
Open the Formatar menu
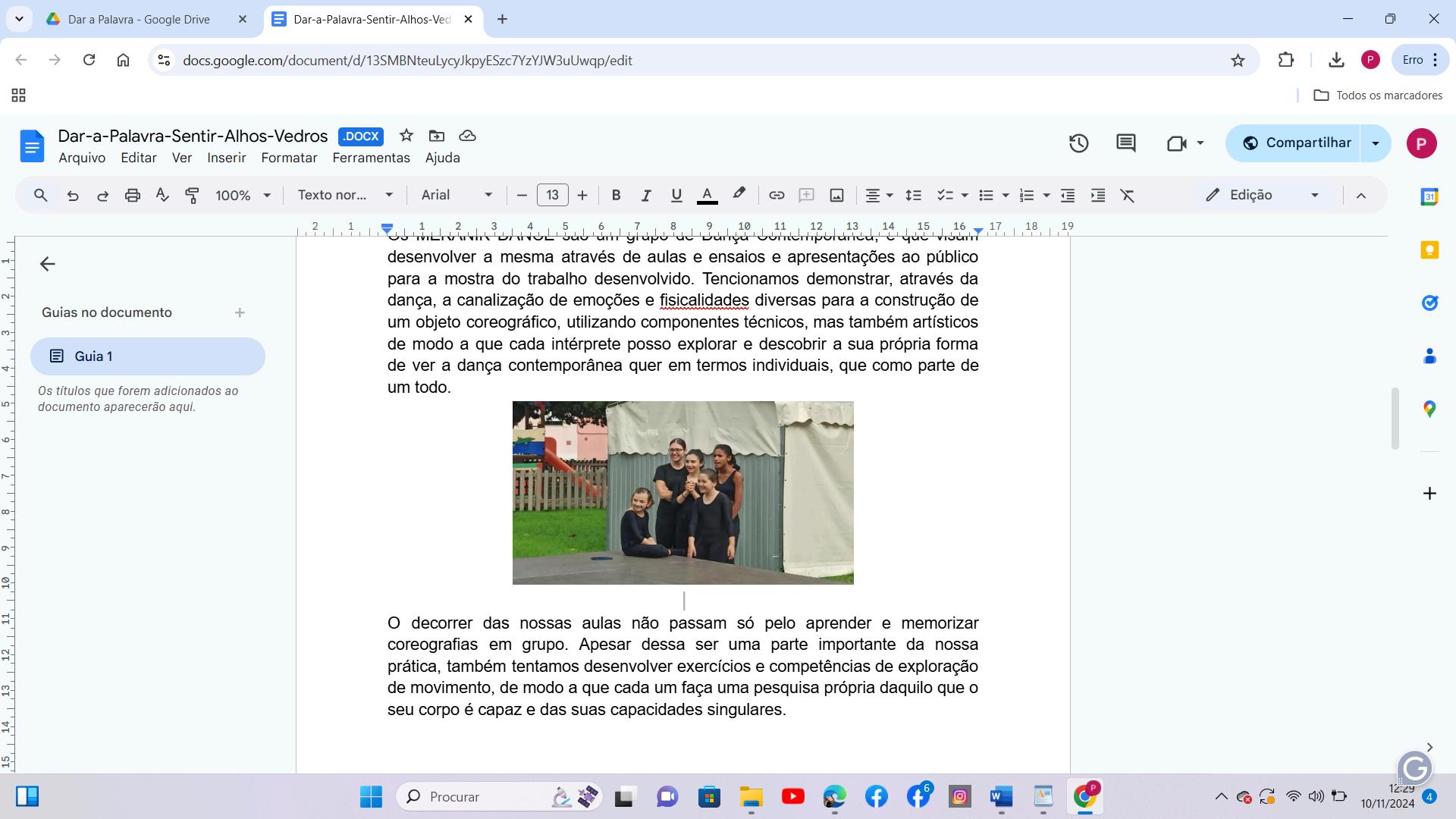pyautogui.click(x=289, y=158)
